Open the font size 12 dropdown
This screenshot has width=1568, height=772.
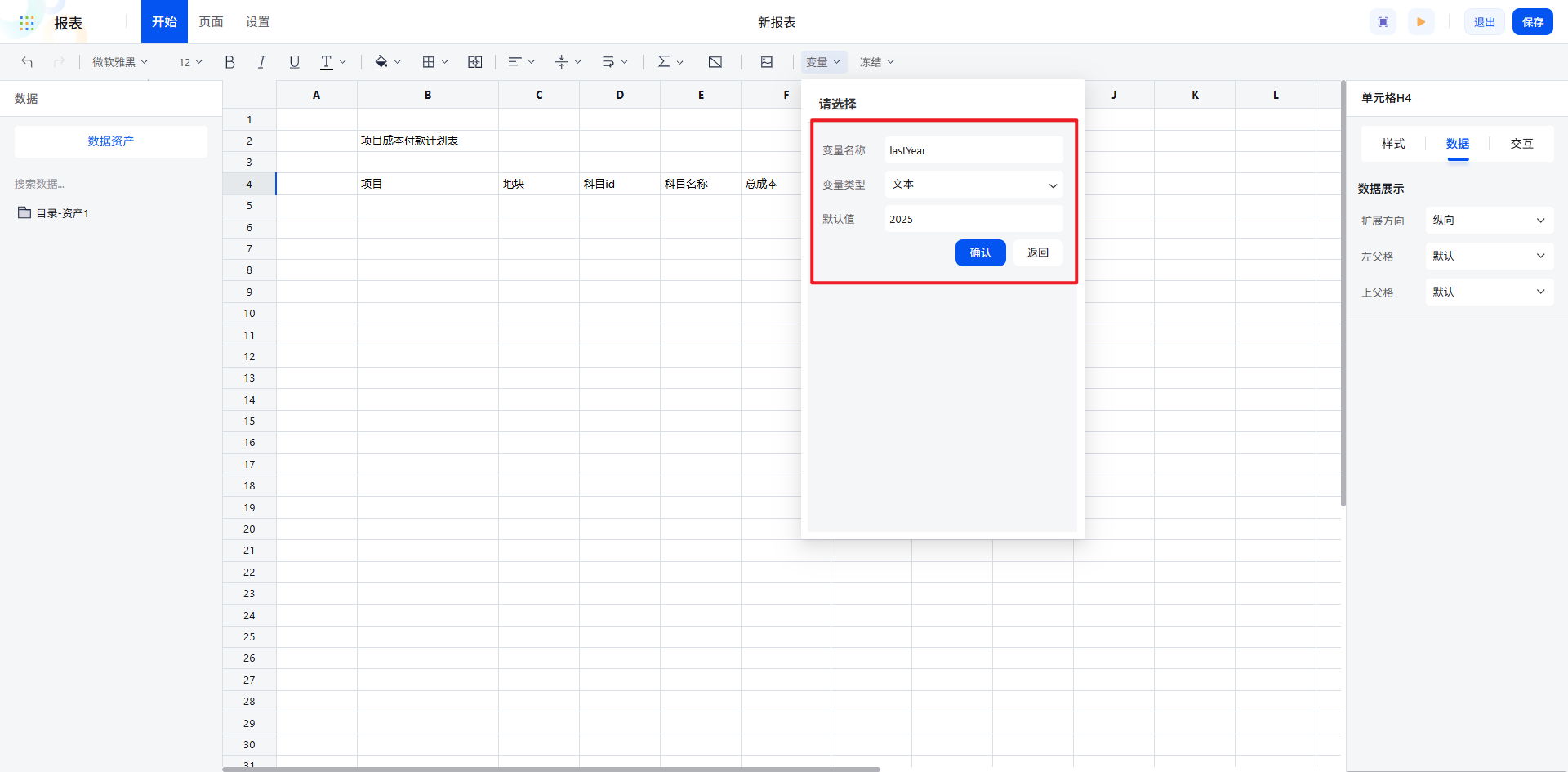click(x=190, y=62)
